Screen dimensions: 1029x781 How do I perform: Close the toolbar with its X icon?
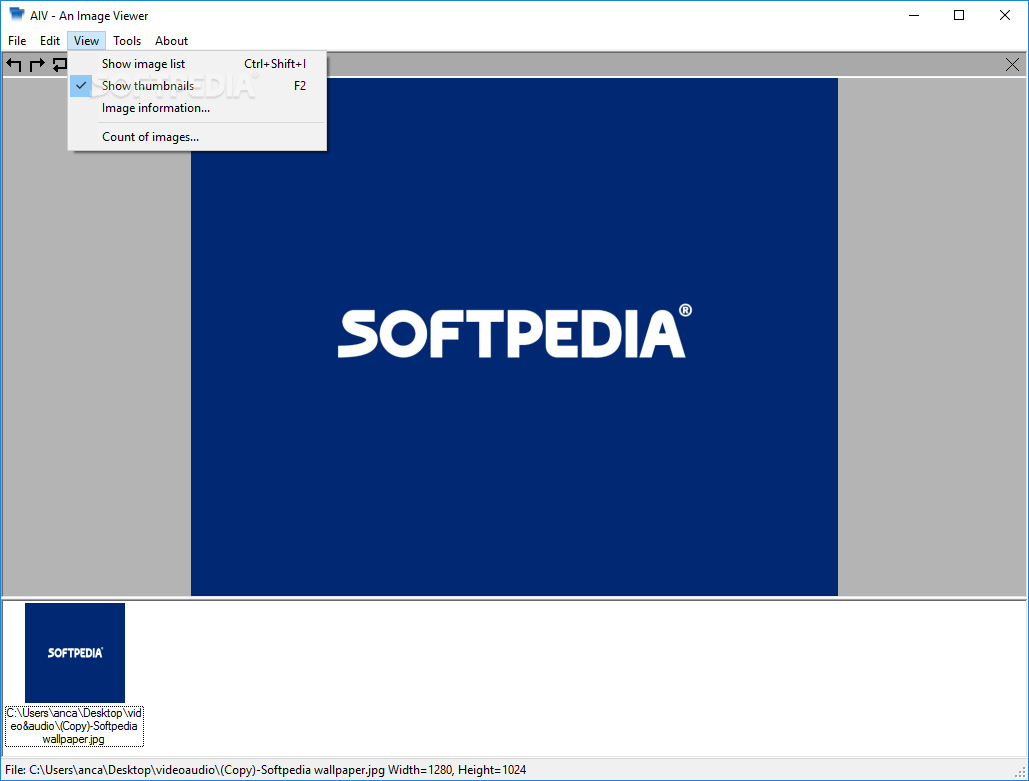1012,64
